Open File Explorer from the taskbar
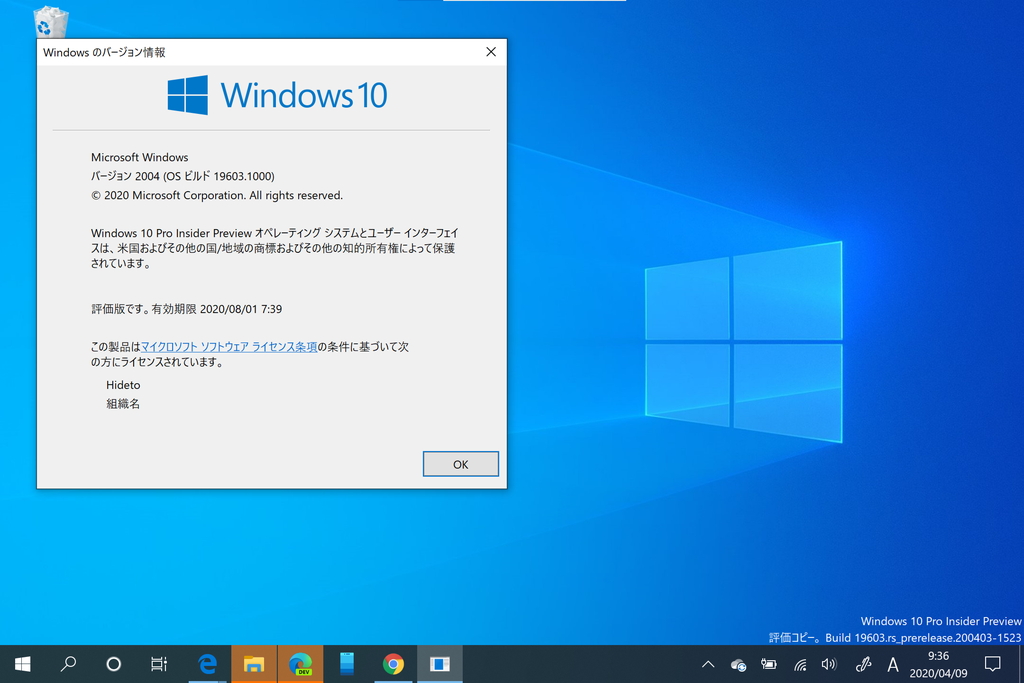The width and height of the screenshot is (1024, 683). (x=252, y=663)
